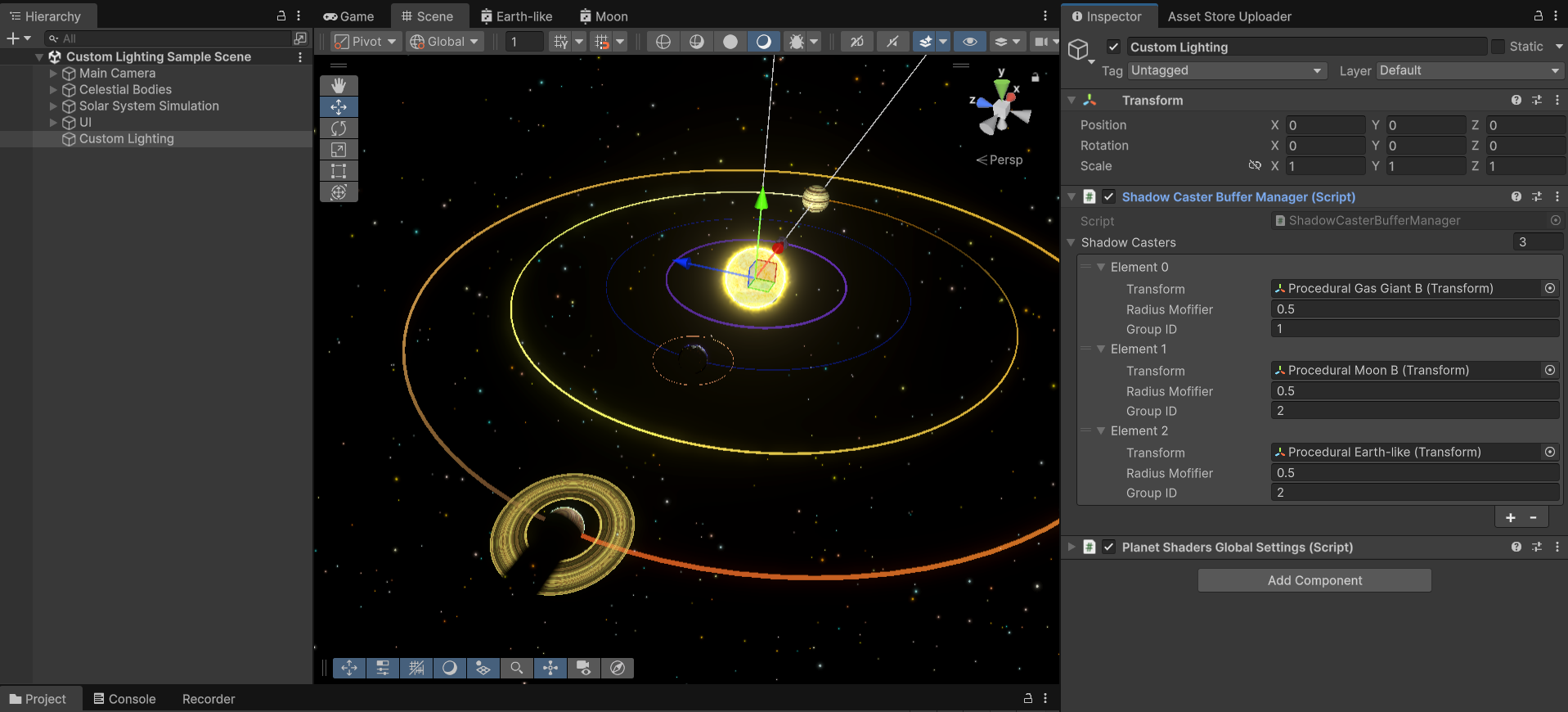Image resolution: width=1568 pixels, height=712 pixels.
Task: Select the Hand view tool
Action: (339, 86)
